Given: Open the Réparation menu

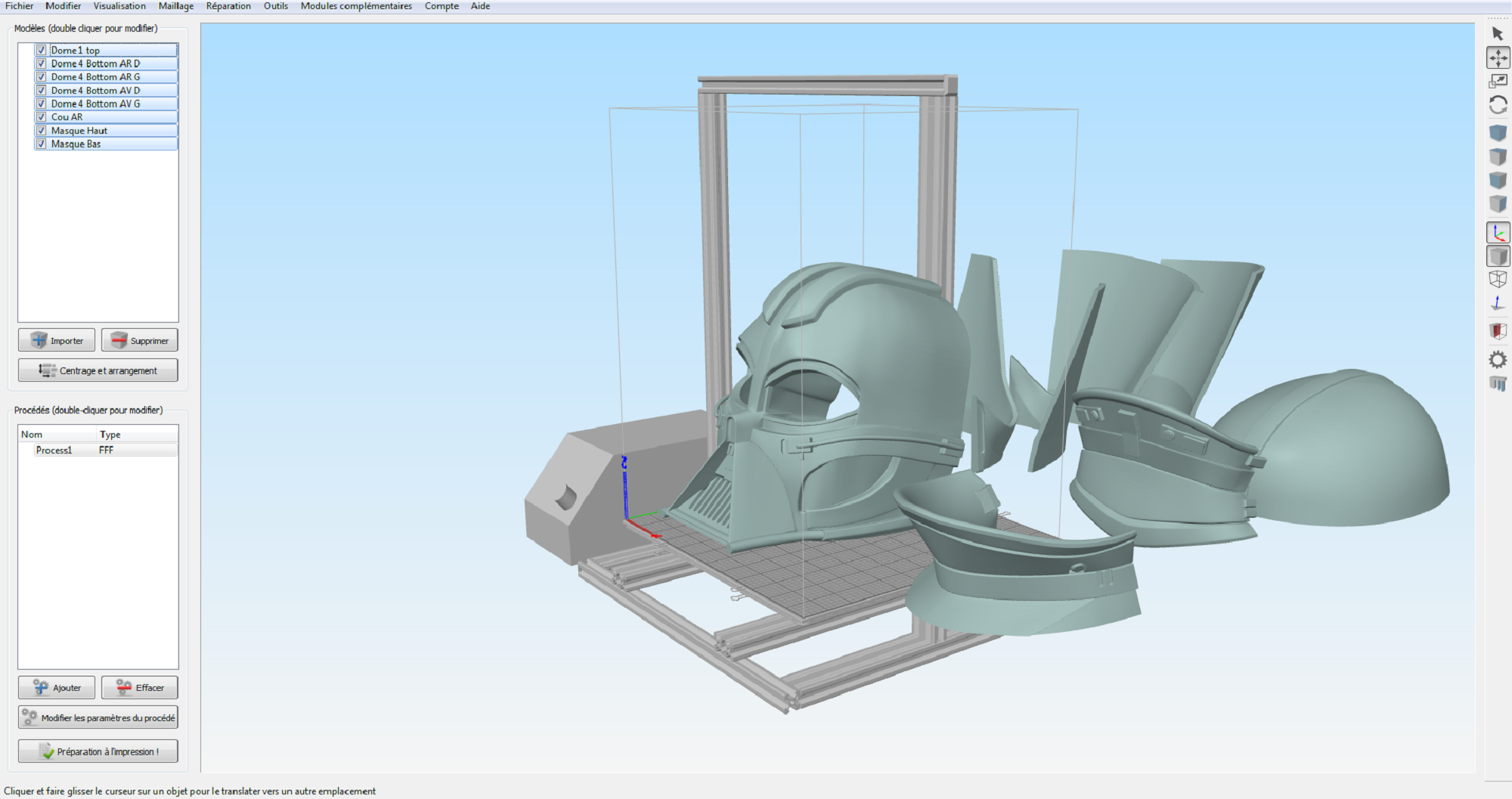Looking at the screenshot, I should click(228, 6).
